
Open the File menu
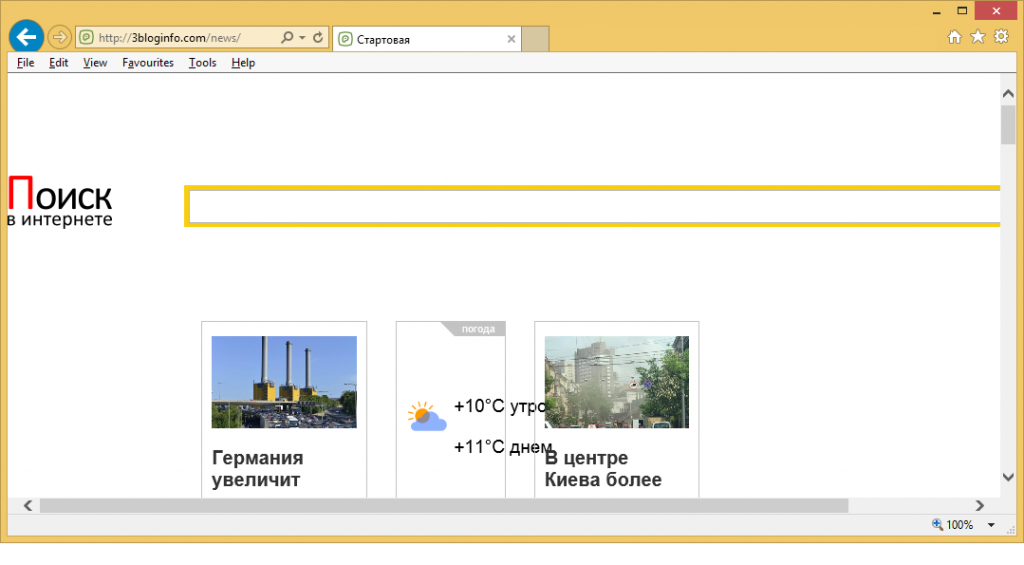click(25, 62)
